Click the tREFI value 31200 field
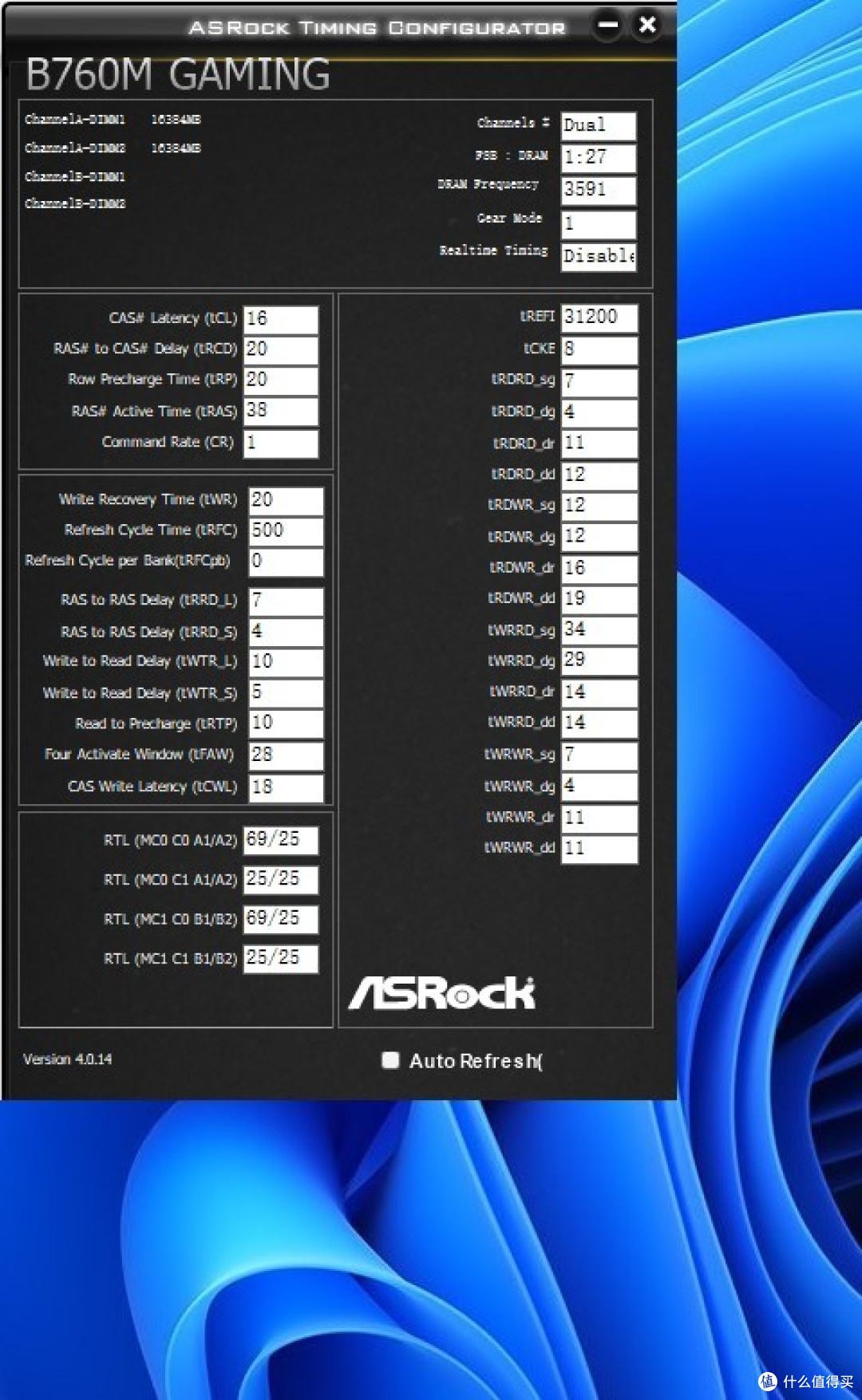The image size is (862, 1400). pos(599,317)
